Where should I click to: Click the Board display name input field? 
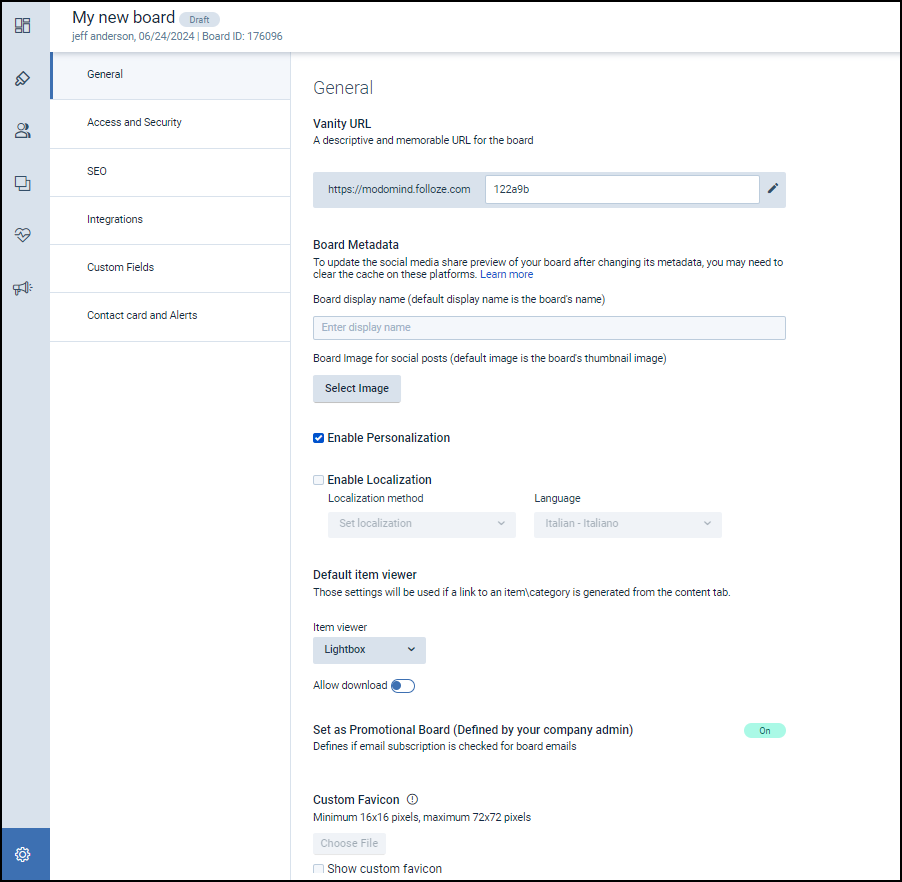(549, 328)
